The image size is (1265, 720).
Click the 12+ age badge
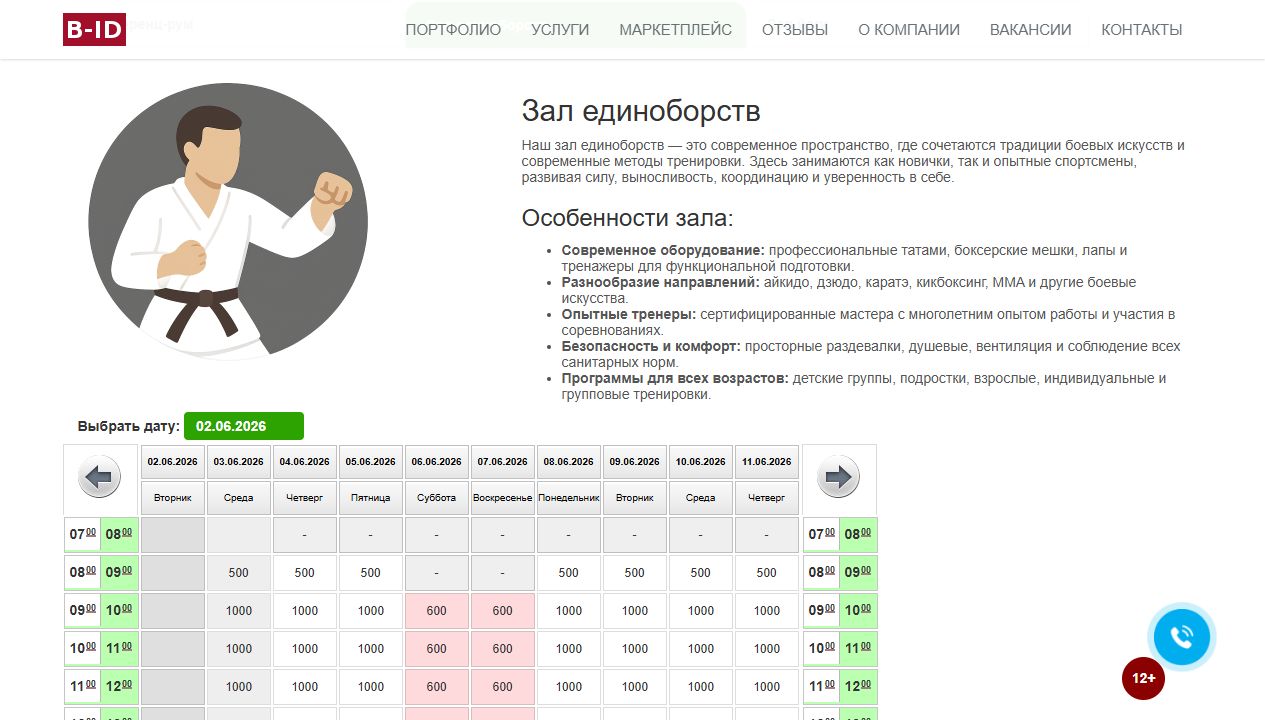(x=1143, y=678)
